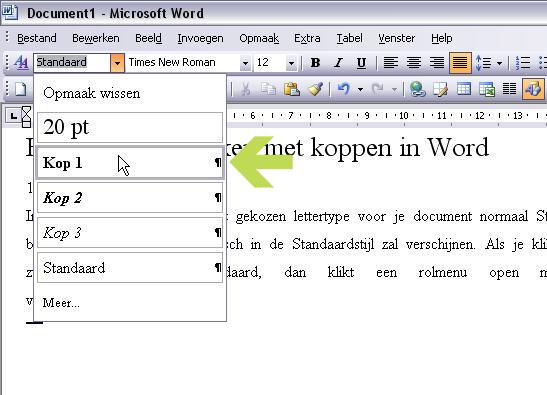Toggle Bold formatting
Viewport: 547px width, 395px height.
[x=315, y=63]
